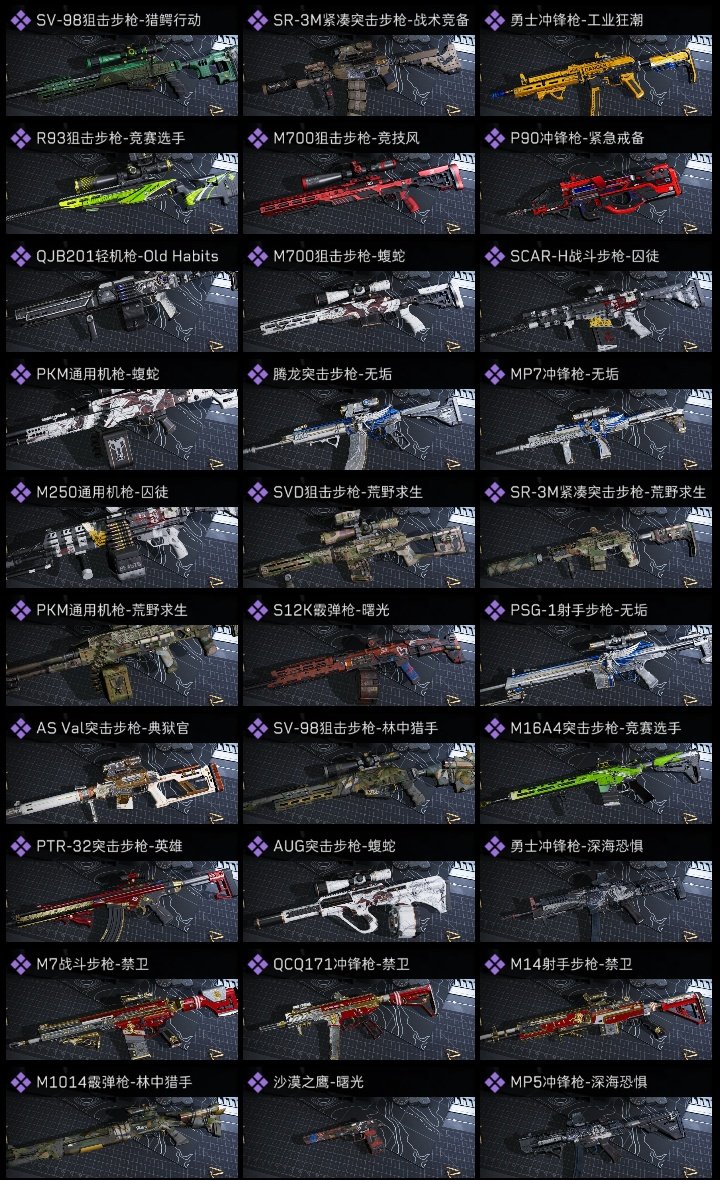Open the 勇士冲锋枪-工业狂潮 yellow gun thumbnail
The width and height of the screenshot is (720, 1180).
point(596,75)
